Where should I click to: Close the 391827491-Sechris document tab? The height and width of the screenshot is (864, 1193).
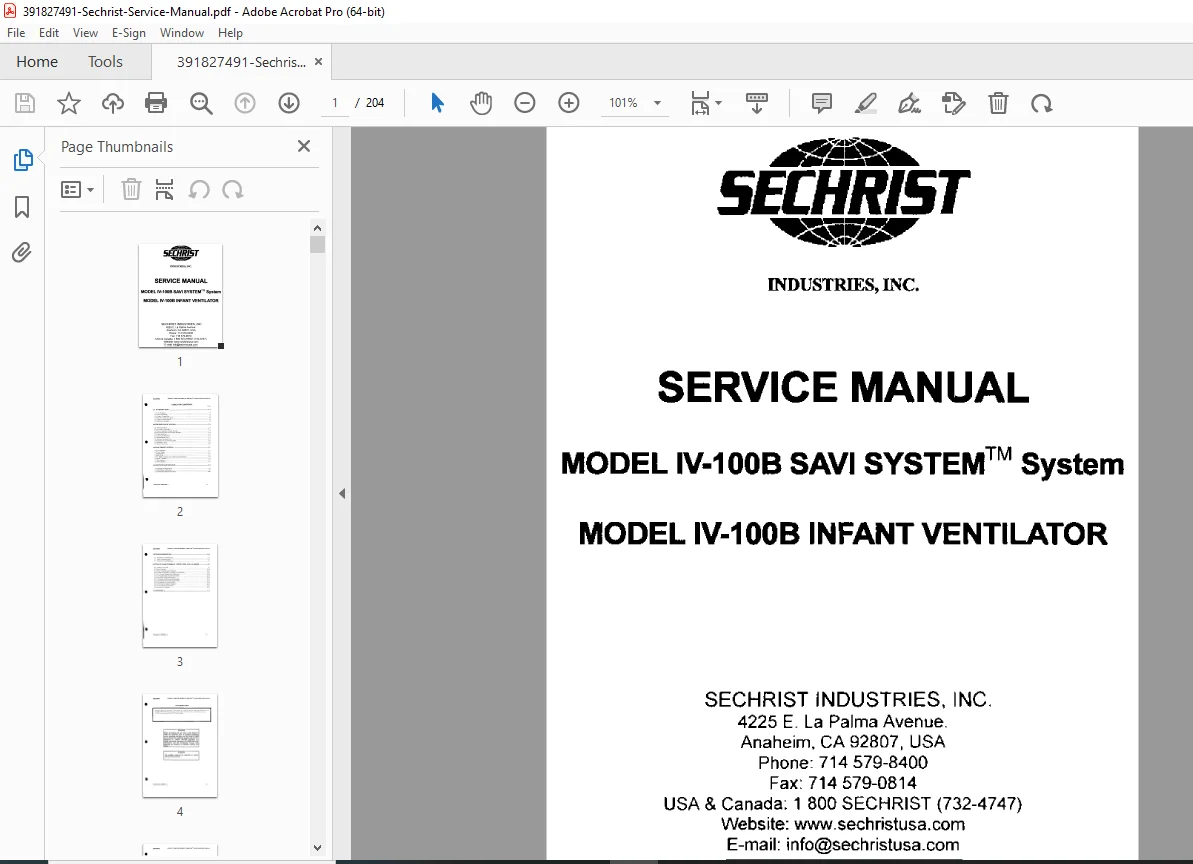pyautogui.click(x=319, y=62)
